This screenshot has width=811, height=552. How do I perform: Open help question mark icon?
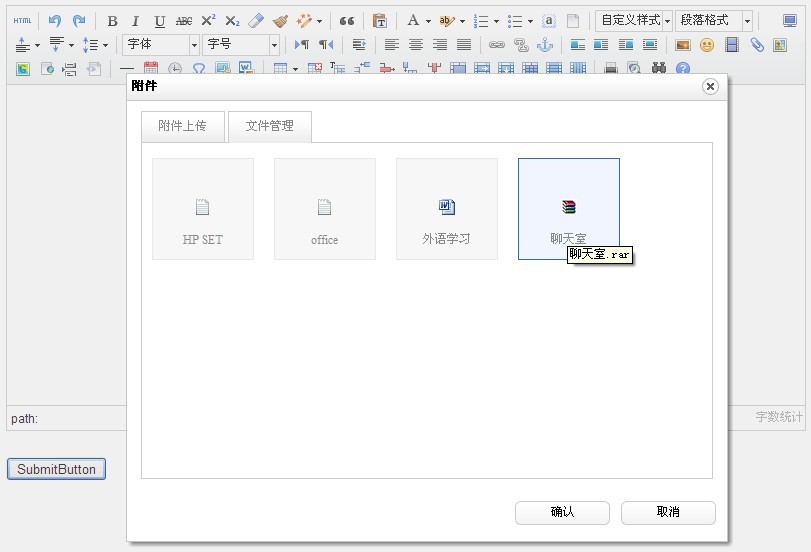coord(683,68)
